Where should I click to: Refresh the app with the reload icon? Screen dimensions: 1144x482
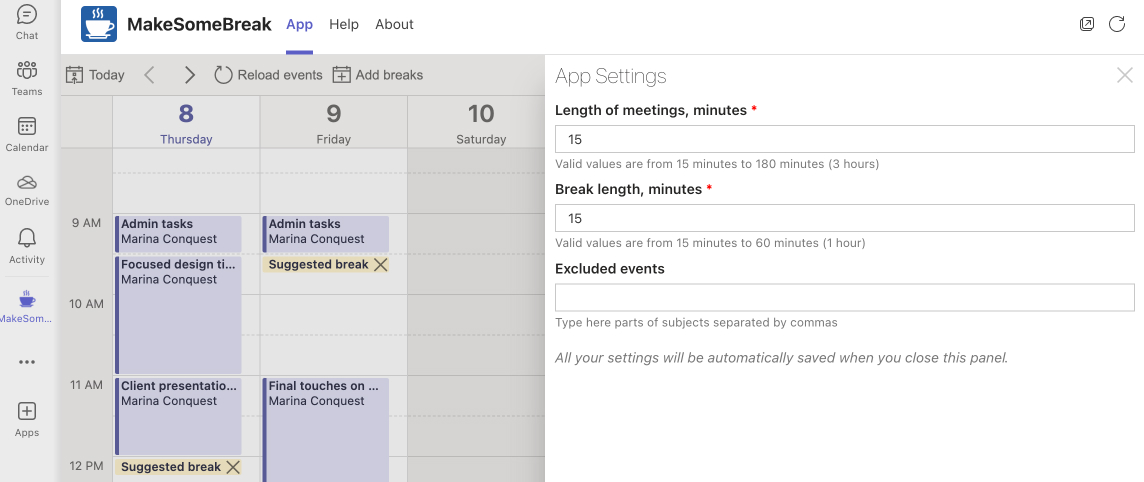pyautogui.click(x=1117, y=24)
